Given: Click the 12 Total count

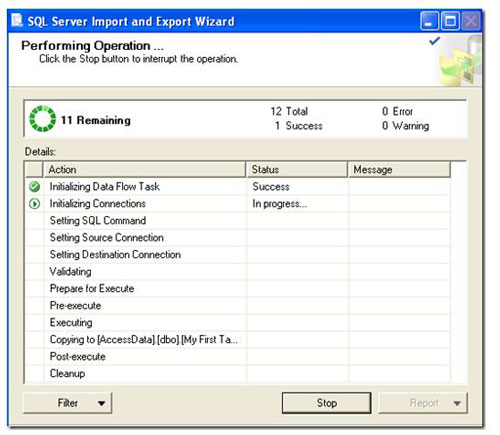Looking at the screenshot, I should pyautogui.click(x=289, y=111).
